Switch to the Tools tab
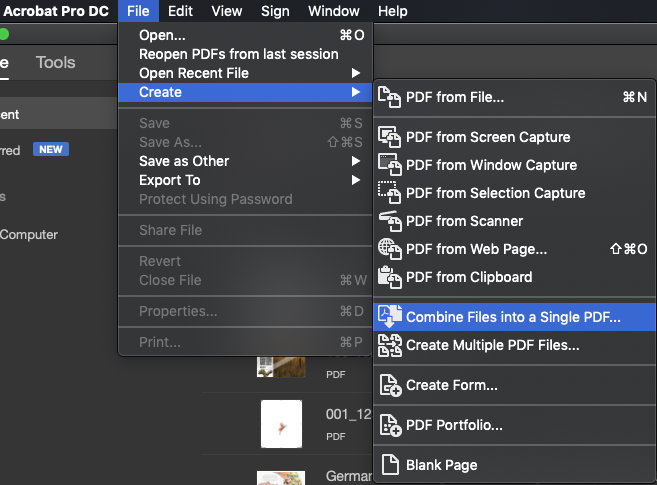The image size is (657, 485). pyautogui.click(x=55, y=62)
